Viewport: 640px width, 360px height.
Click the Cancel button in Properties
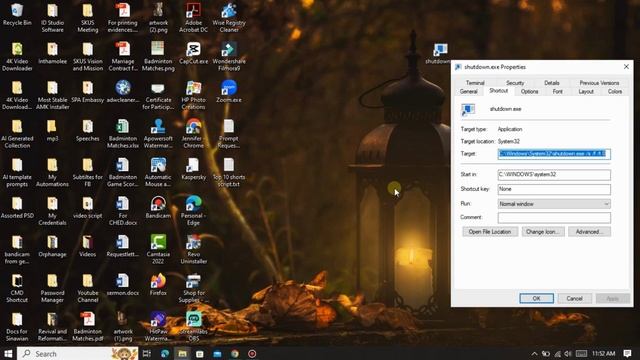(574, 298)
